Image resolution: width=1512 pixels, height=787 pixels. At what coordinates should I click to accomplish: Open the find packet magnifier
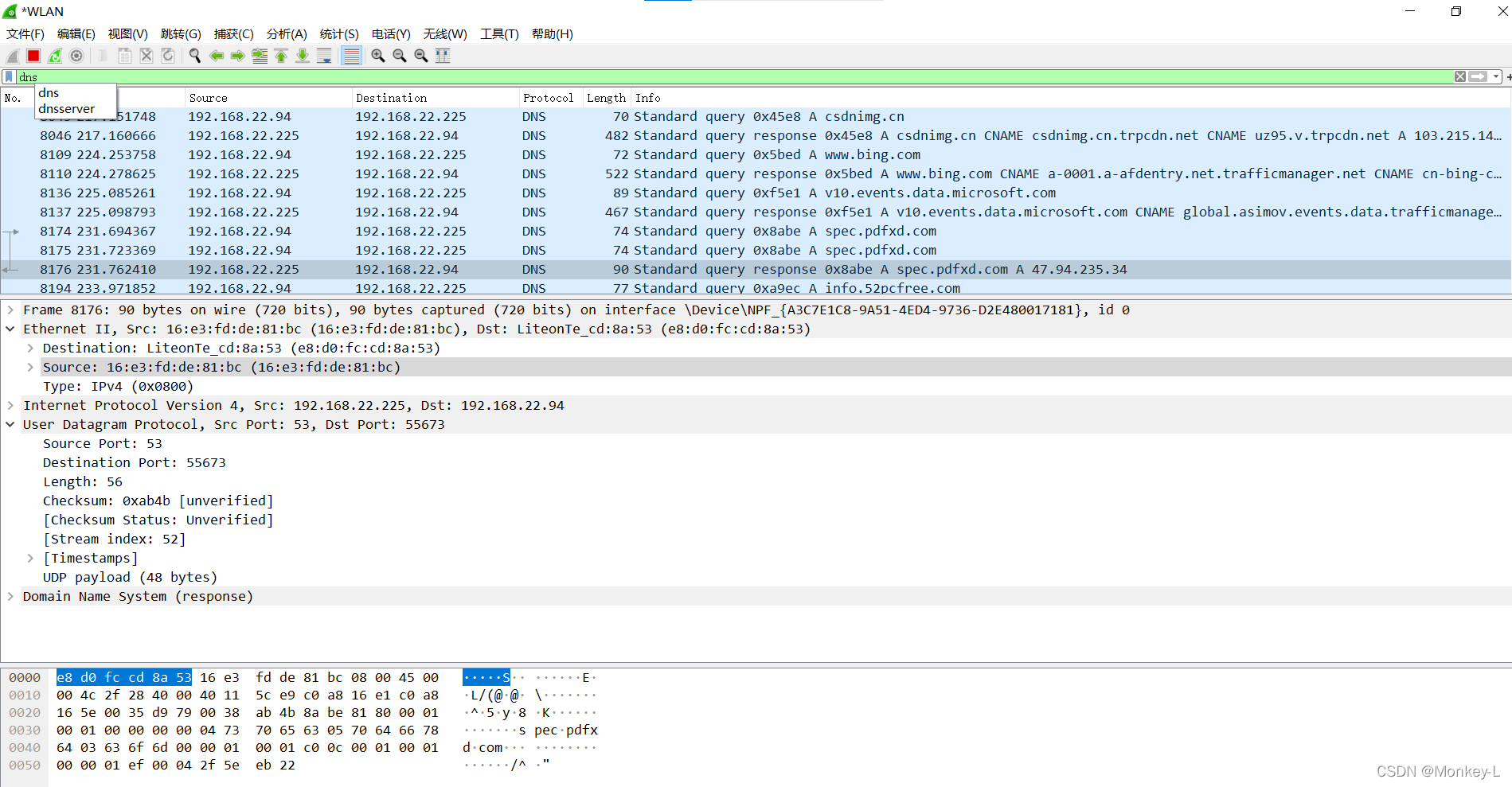coord(195,56)
